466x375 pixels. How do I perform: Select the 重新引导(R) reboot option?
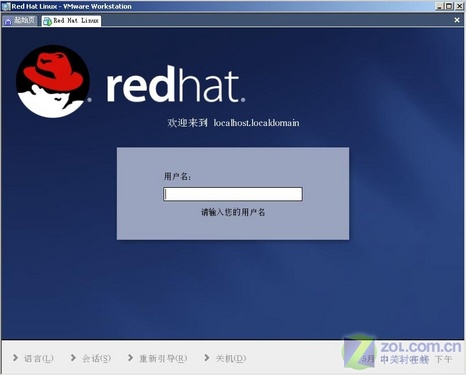(163, 358)
